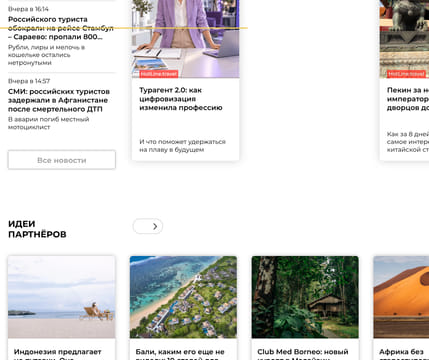Click the red HotLine.travel tag on Пекин card
Screen dimensions: 429x360
click(x=406, y=74)
